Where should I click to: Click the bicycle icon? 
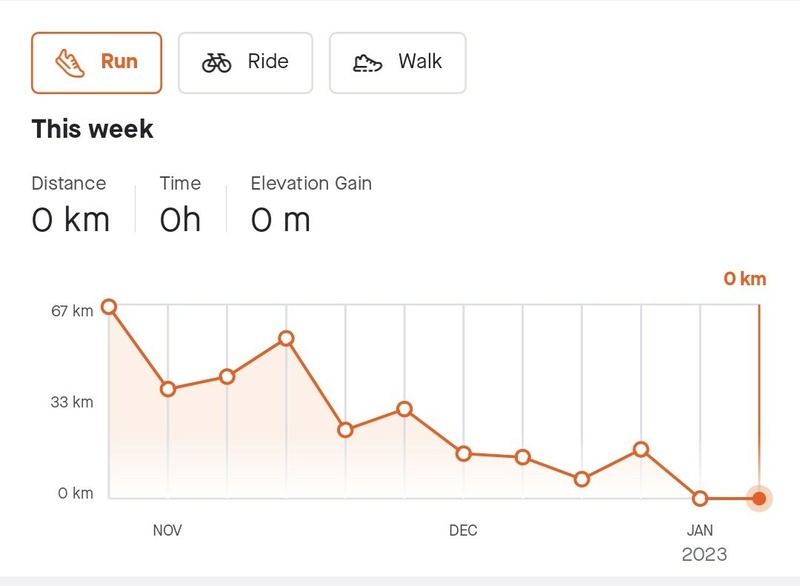[x=216, y=62]
